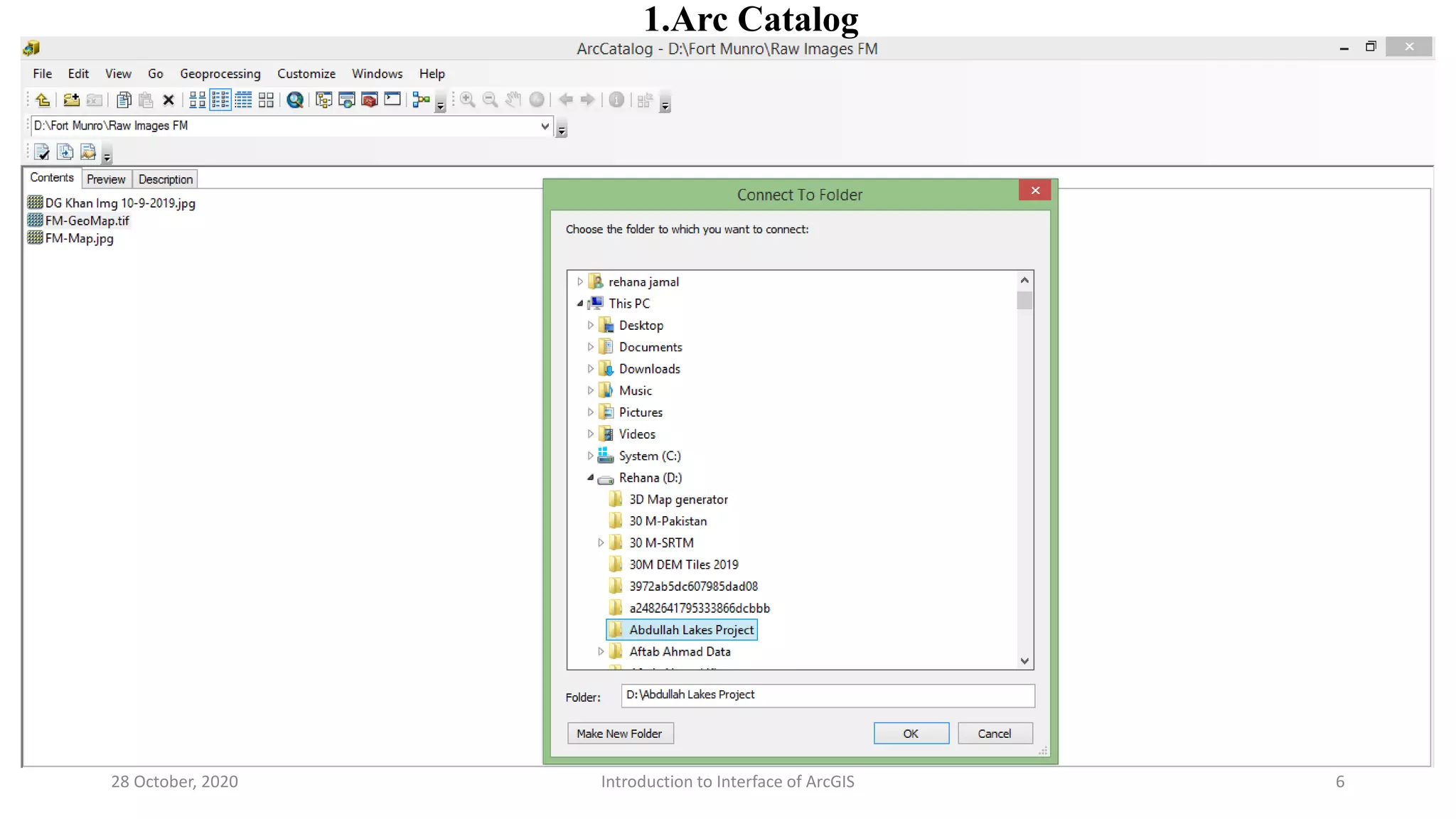Open the Python window icon

(x=392, y=100)
